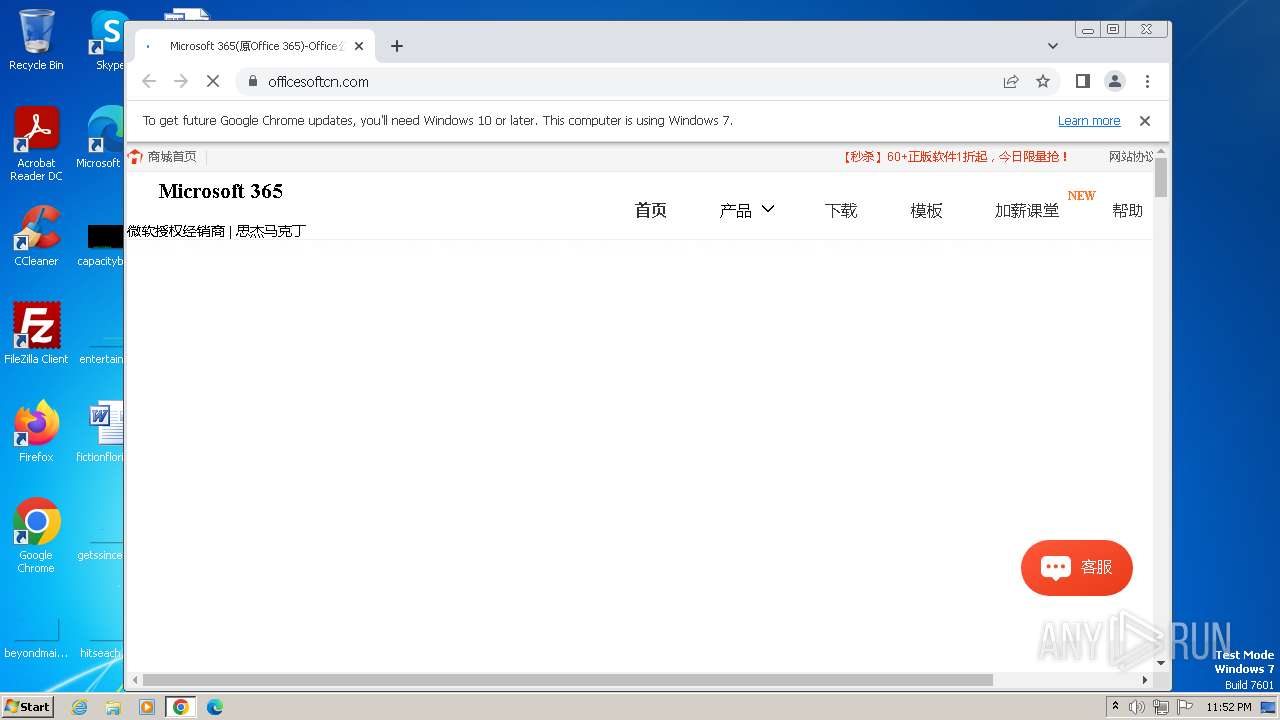Open the Chrome profile avatar
The image size is (1280, 720).
coord(1115,81)
